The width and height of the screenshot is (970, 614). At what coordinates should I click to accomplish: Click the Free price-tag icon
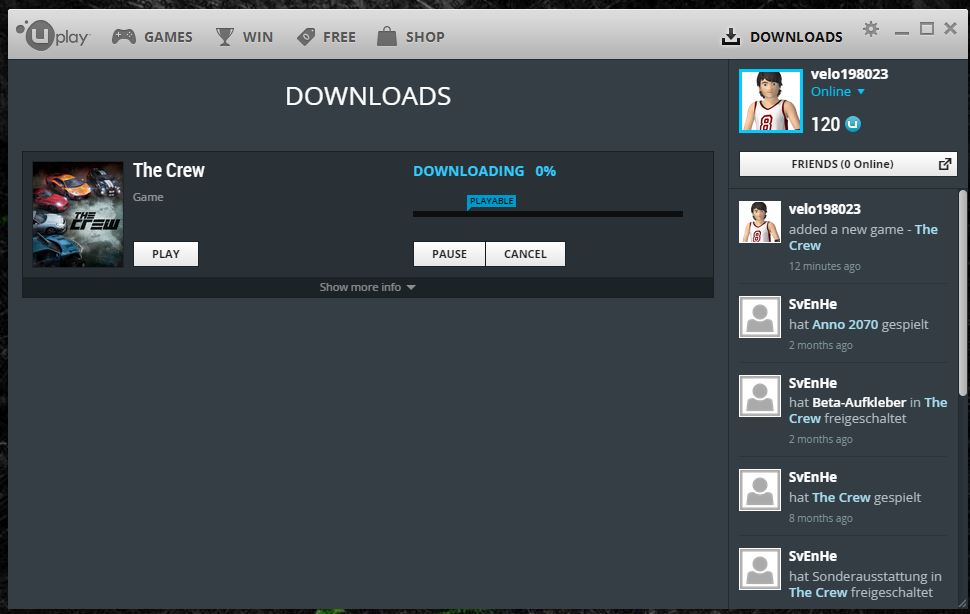[x=306, y=37]
